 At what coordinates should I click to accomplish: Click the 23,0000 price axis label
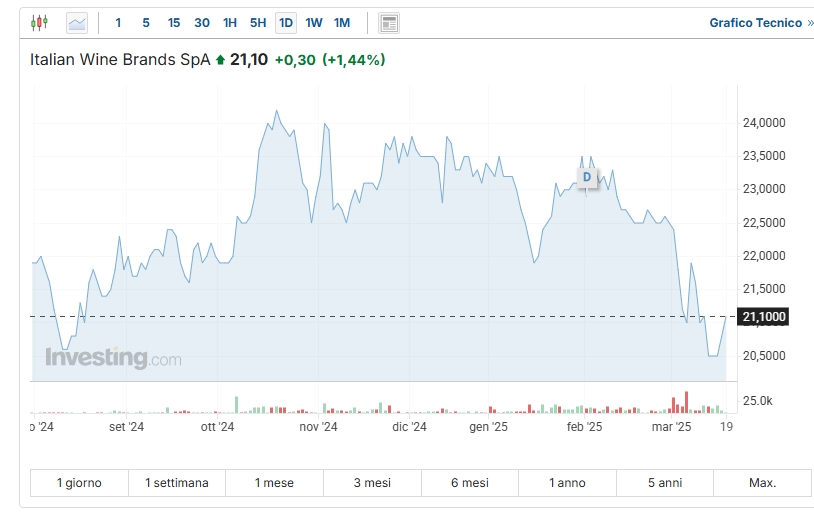(764, 189)
